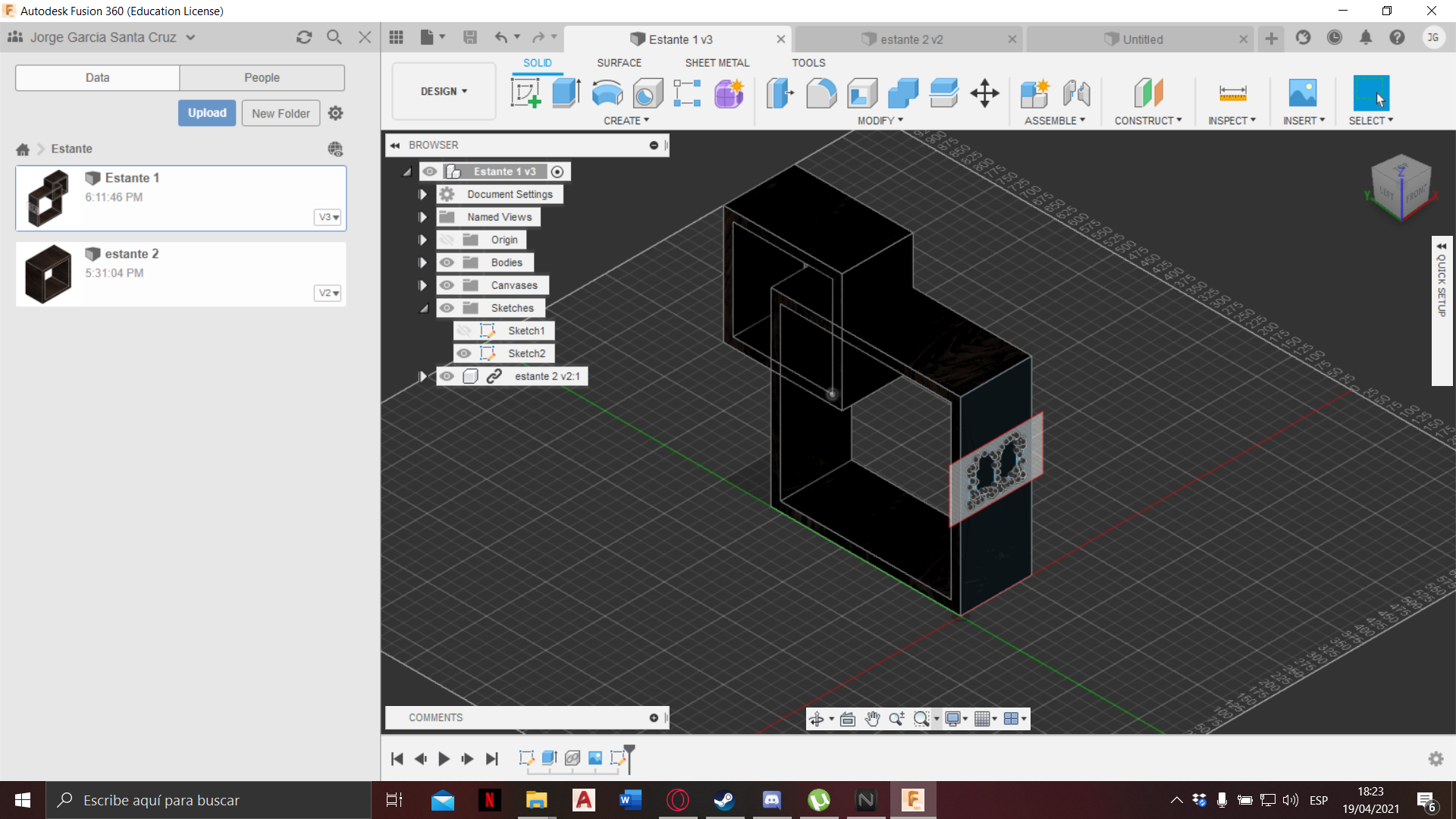Click the Upload button in Data panel
Screen dimensions: 1456x819
(206, 113)
